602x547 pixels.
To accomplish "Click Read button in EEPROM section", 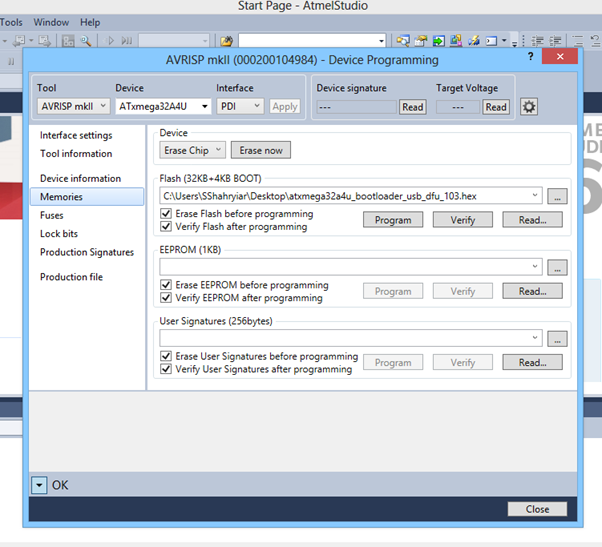I will click(533, 291).
